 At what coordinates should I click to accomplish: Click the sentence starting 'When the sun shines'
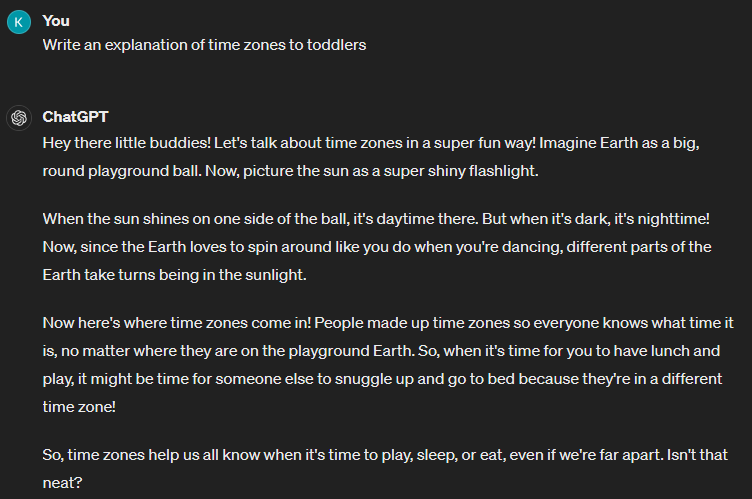coord(260,219)
